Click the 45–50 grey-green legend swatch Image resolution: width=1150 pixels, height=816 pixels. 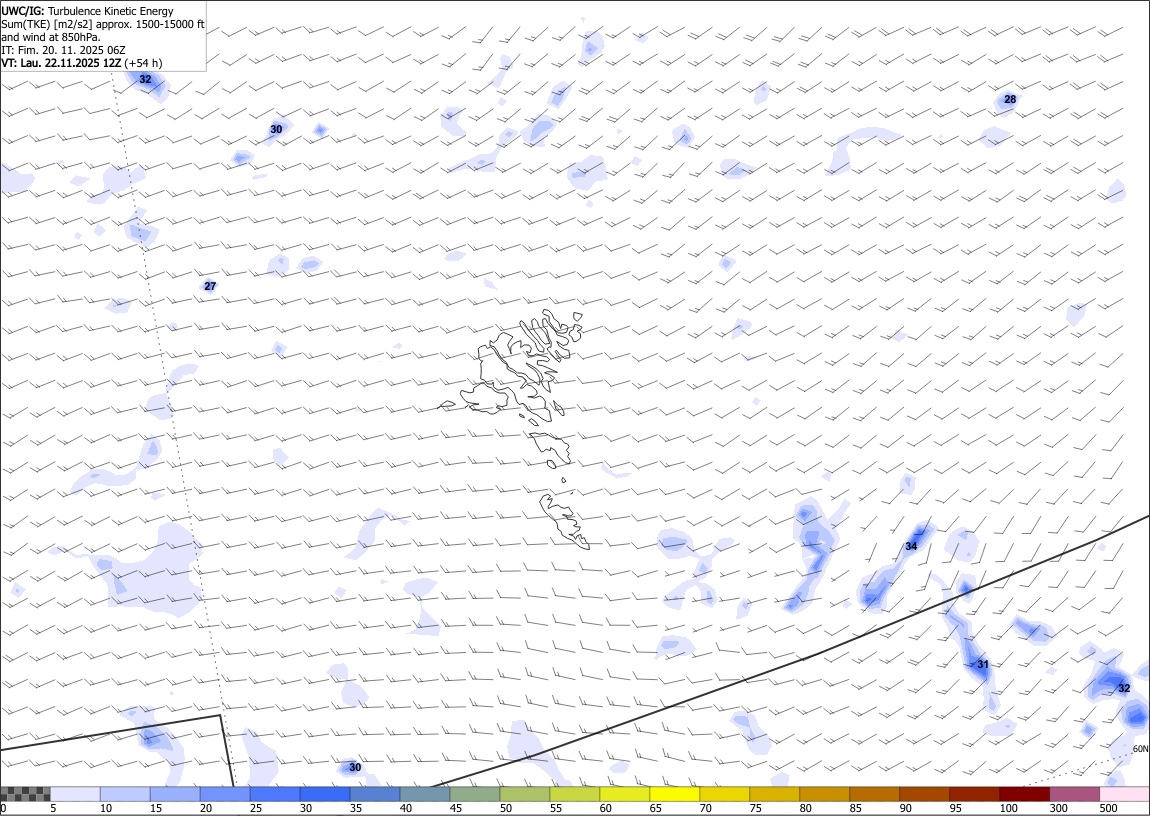pyautogui.click(x=475, y=794)
